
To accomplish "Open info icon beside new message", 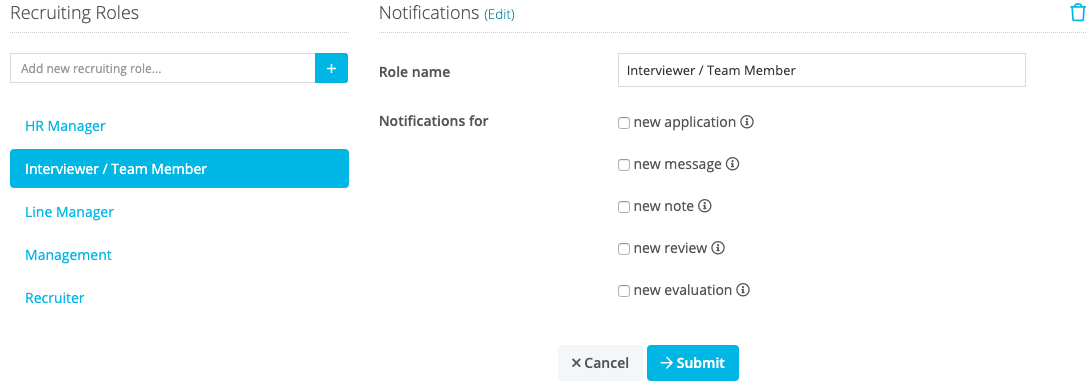I will click(732, 165).
